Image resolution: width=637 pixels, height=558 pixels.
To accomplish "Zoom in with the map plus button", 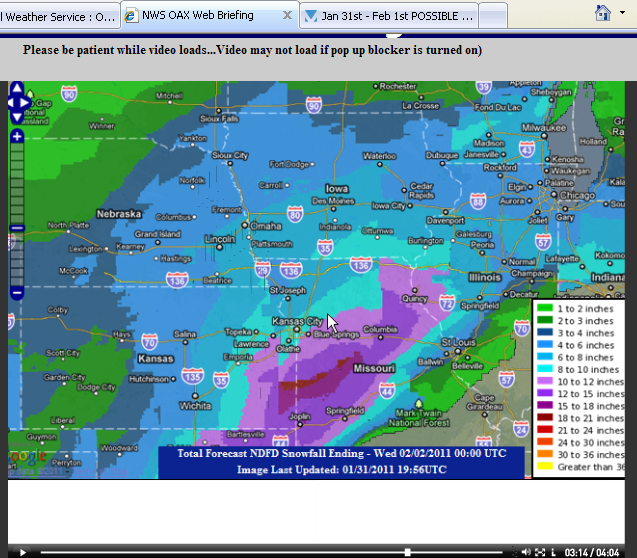I will [17, 136].
